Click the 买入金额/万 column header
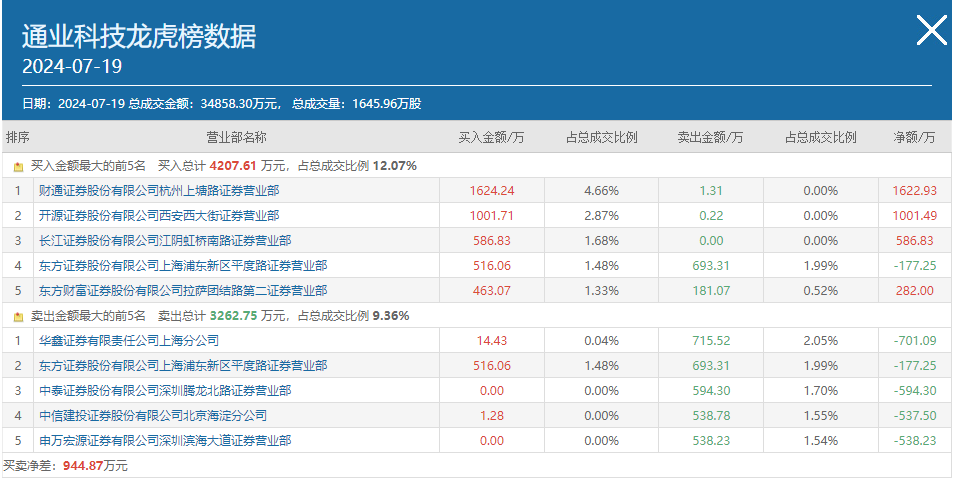The height and width of the screenshot is (482, 953). click(x=491, y=137)
